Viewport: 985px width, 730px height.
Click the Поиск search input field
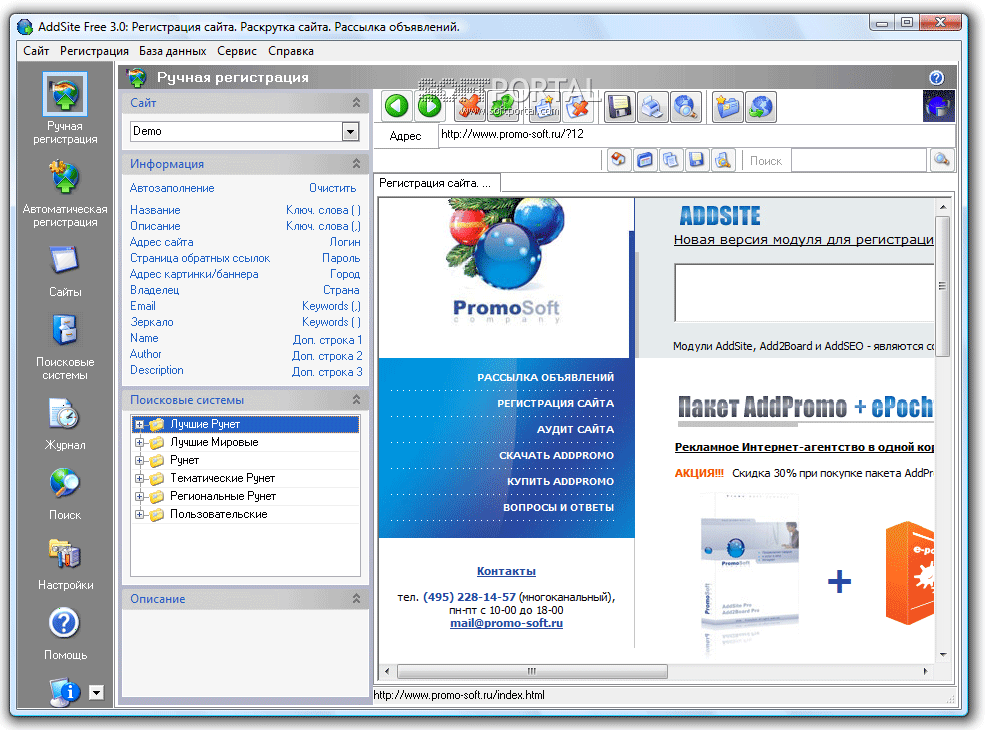click(x=858, y=161)
